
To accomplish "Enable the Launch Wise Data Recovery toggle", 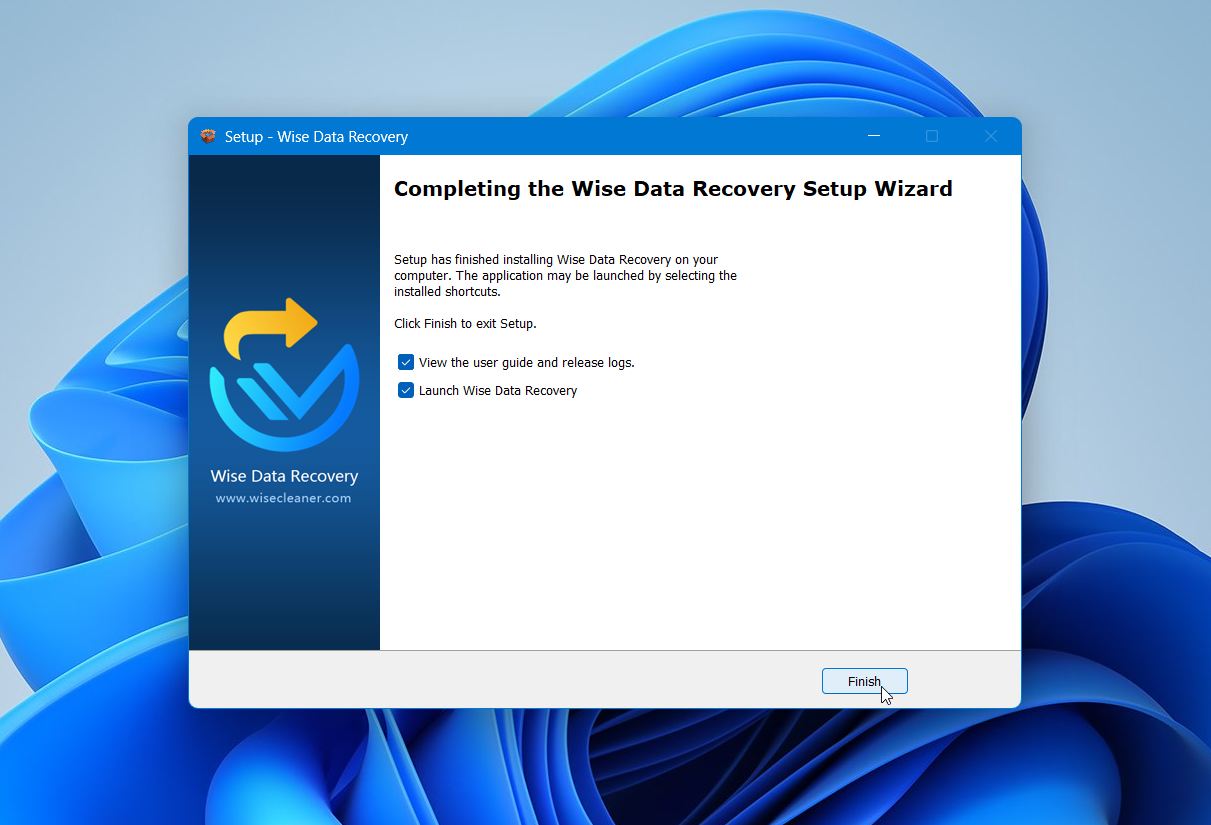I will click(406, 390).
